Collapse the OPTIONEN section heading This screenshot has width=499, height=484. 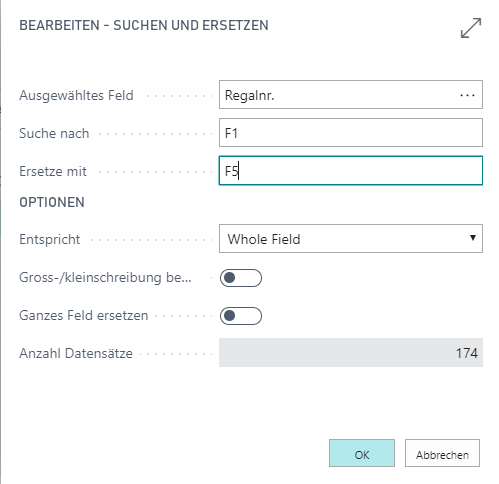click(52, 202)
